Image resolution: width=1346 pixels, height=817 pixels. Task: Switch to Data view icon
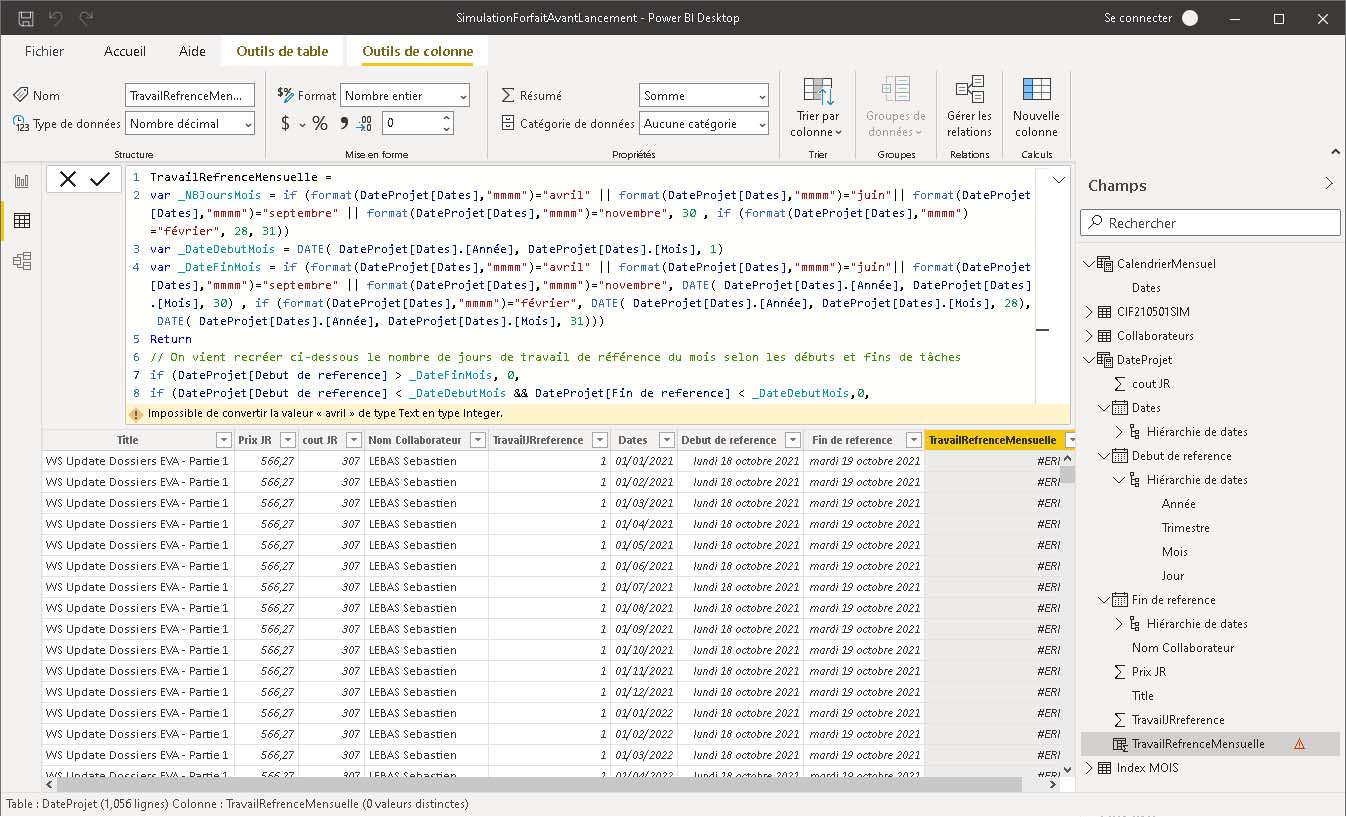tap(21, 221)
